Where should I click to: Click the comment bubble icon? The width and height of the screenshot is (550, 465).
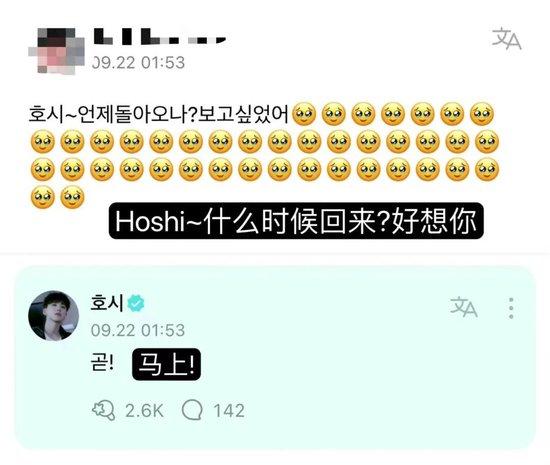(192, 410)
